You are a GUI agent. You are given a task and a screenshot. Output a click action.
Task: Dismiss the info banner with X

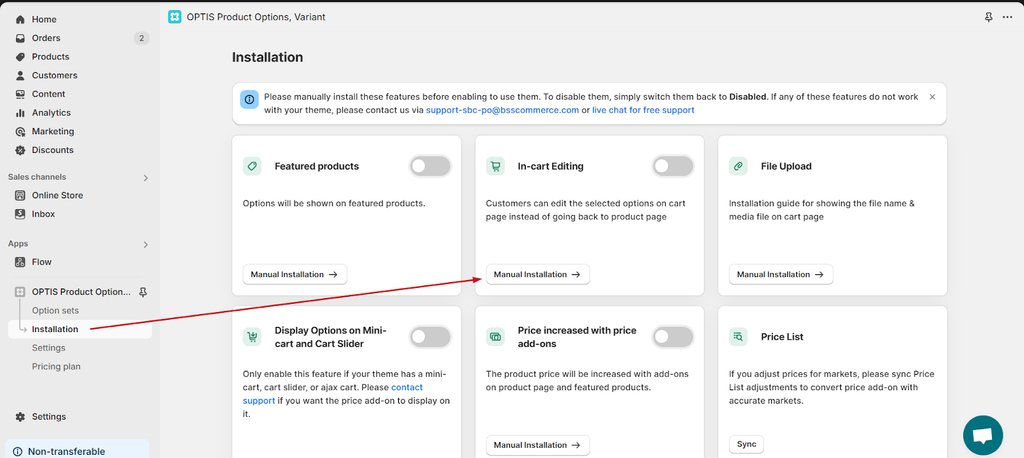932,97
